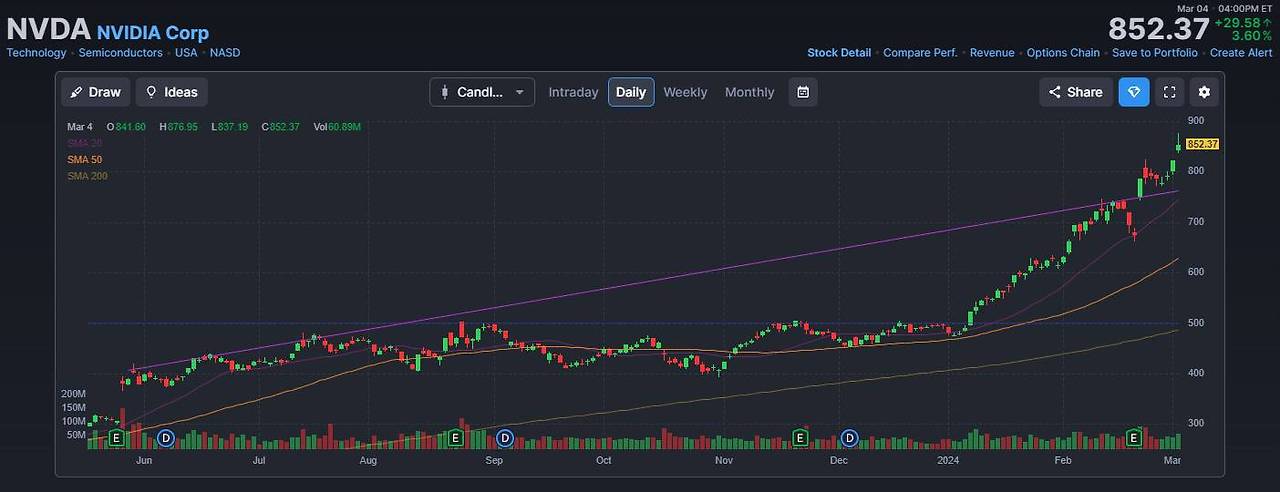Click dividend marker D in June
Screen dimensions: 1280x492
[166, 438]
